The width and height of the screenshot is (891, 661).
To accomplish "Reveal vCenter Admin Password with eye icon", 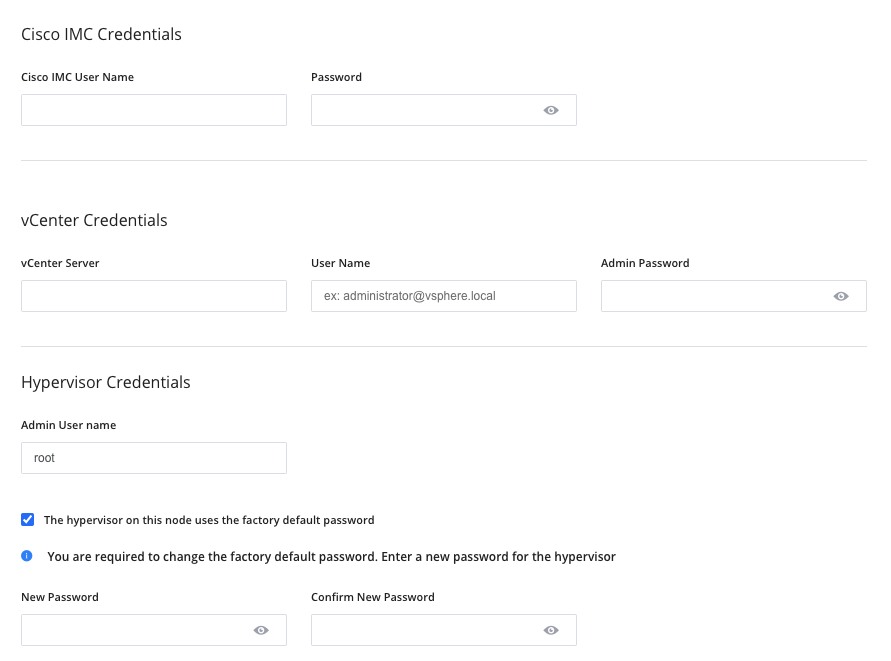I will [x=841, y=296].
